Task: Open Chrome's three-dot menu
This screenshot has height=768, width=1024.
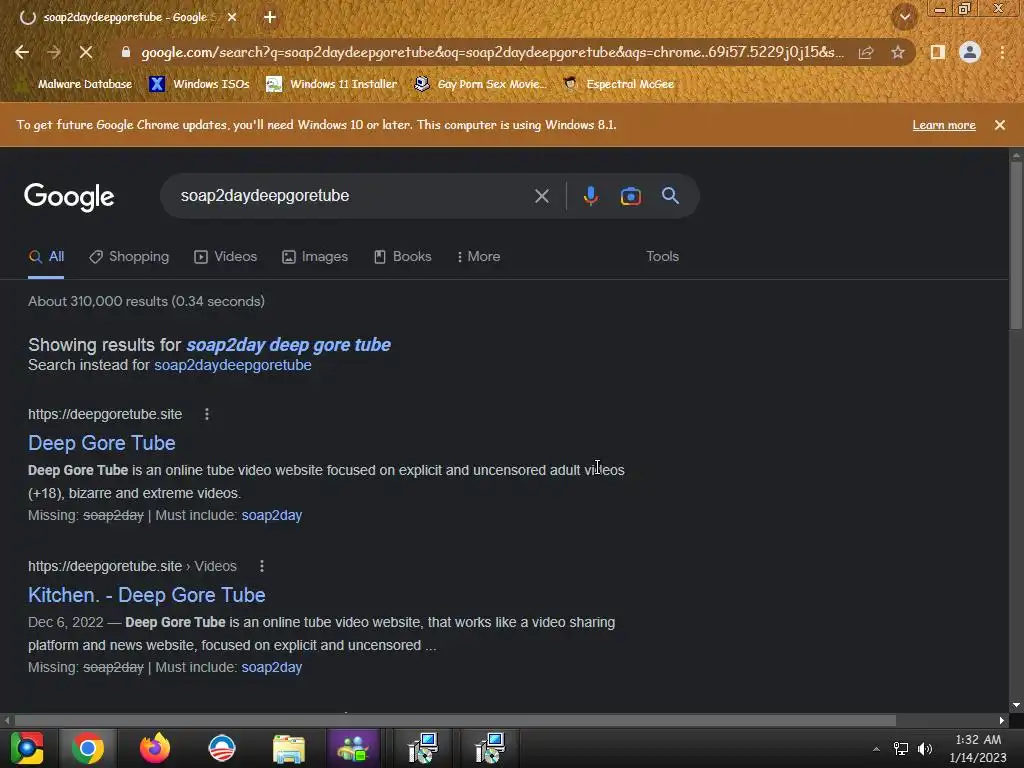Action: click(x=1002, y=52)
